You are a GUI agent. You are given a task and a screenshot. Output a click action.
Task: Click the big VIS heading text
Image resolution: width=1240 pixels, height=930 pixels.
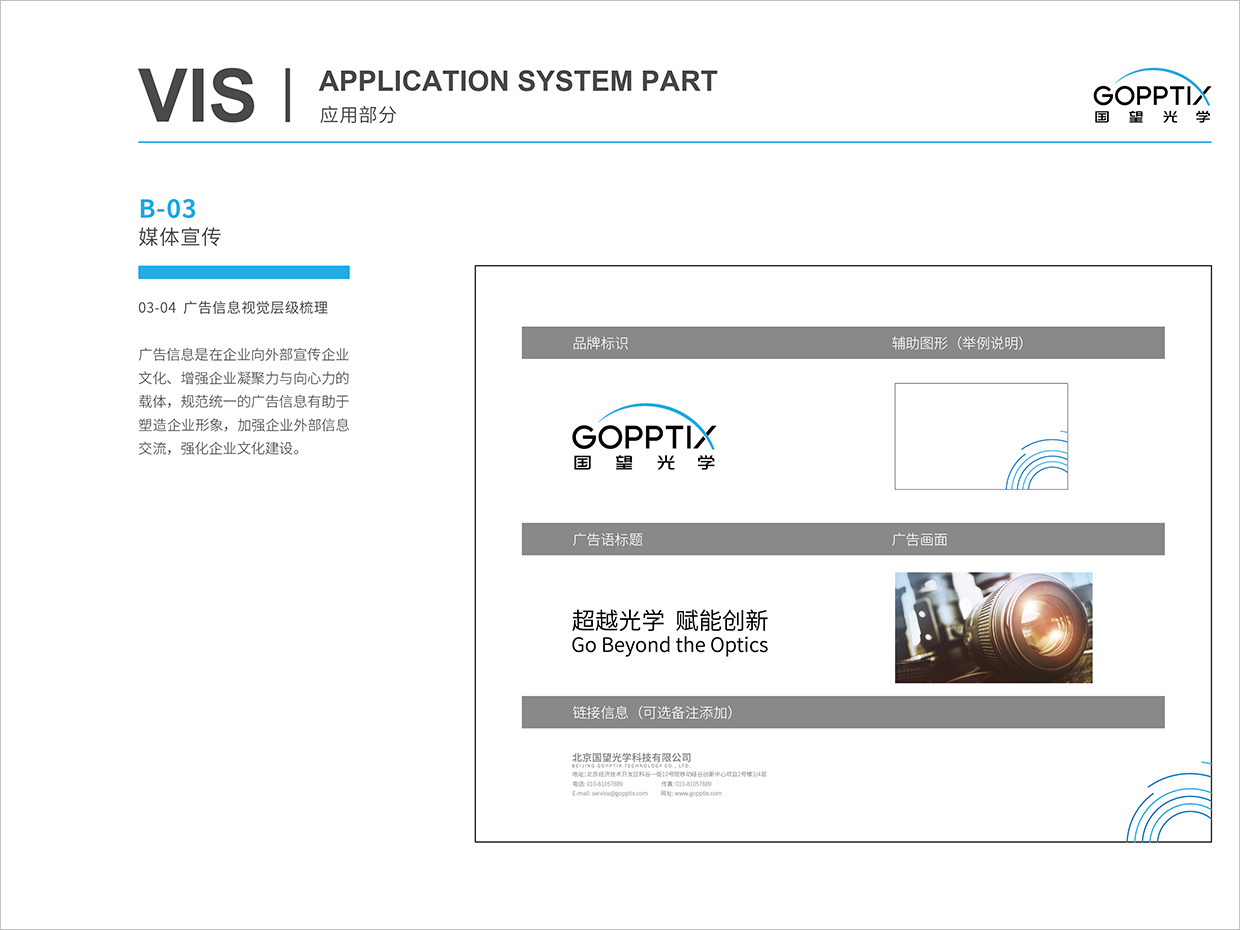[196, 96]
